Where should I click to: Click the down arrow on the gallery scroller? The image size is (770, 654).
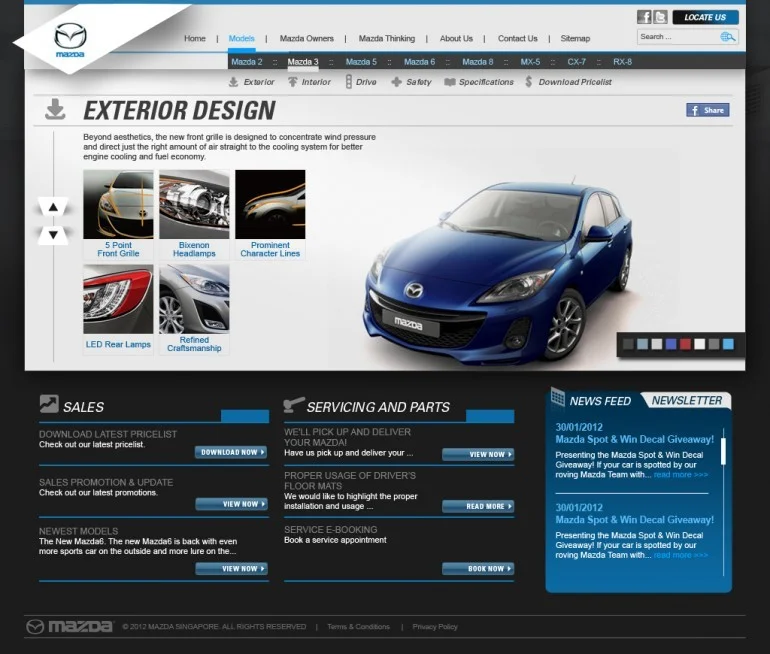53,235
